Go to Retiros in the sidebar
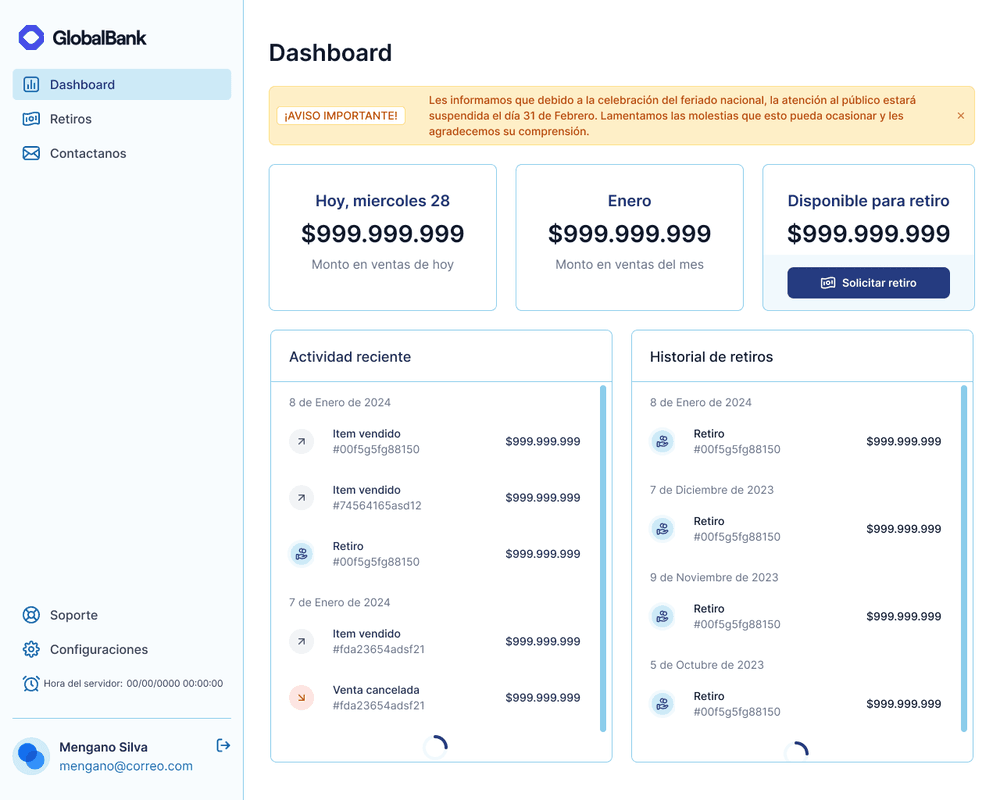The height and width of the screenshot is (800, 1000). [x=70, y=119]
